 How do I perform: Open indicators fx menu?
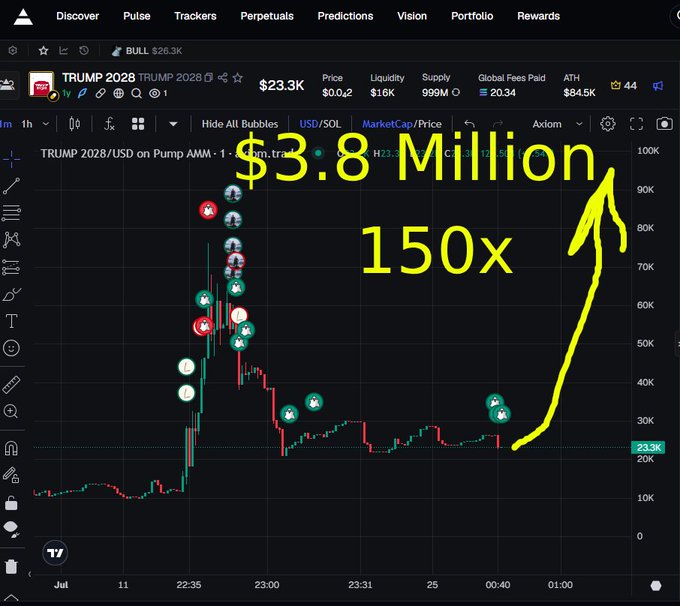click(x=109, y=124)
